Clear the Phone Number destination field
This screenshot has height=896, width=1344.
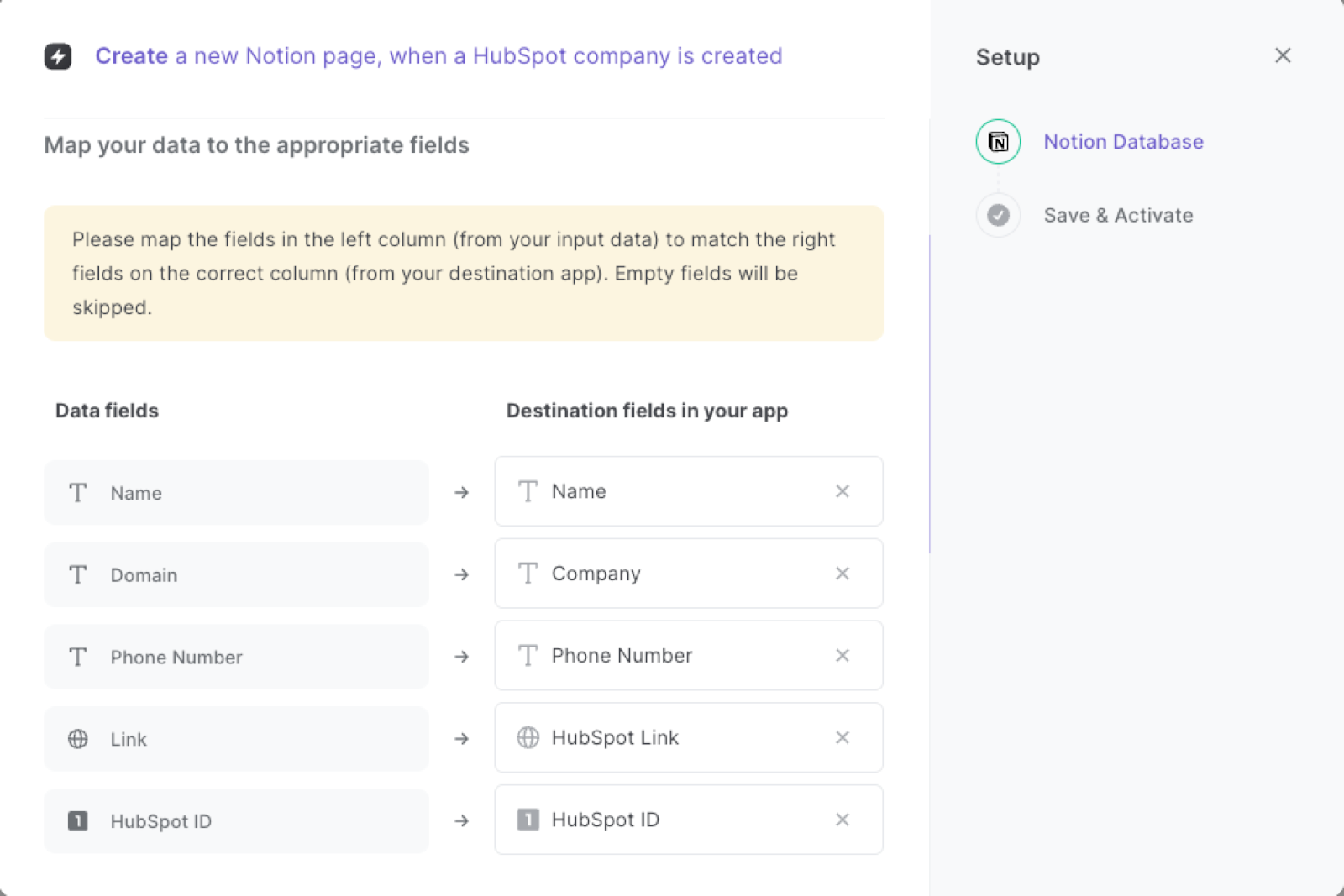(x=843, y=656)
